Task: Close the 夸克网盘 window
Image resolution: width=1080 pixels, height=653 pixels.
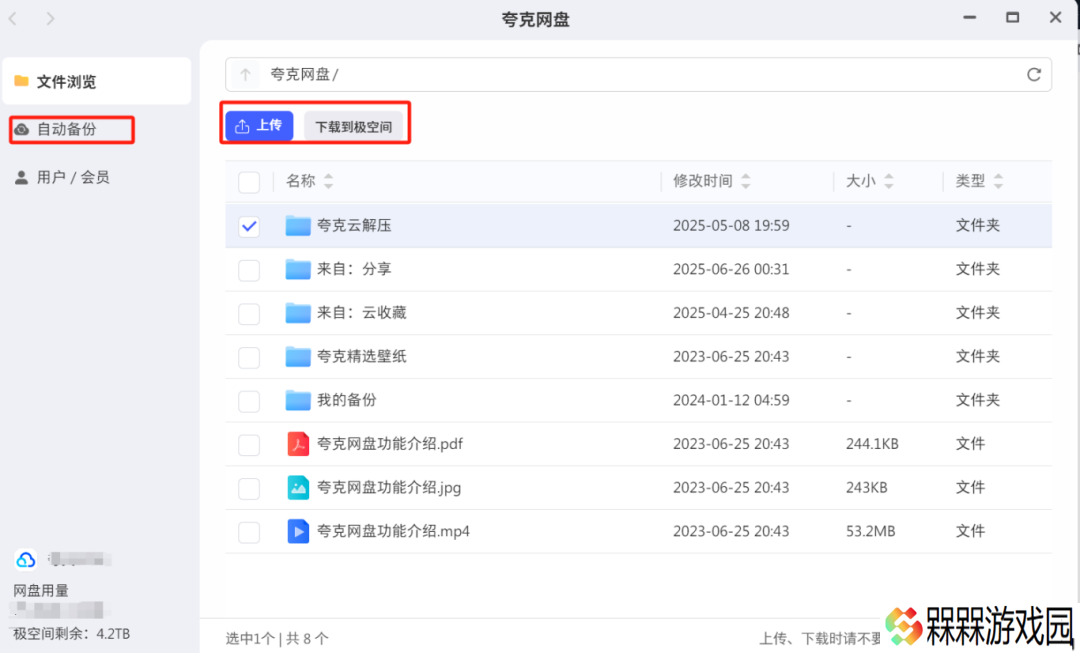Action: [x=1055, y=17]
